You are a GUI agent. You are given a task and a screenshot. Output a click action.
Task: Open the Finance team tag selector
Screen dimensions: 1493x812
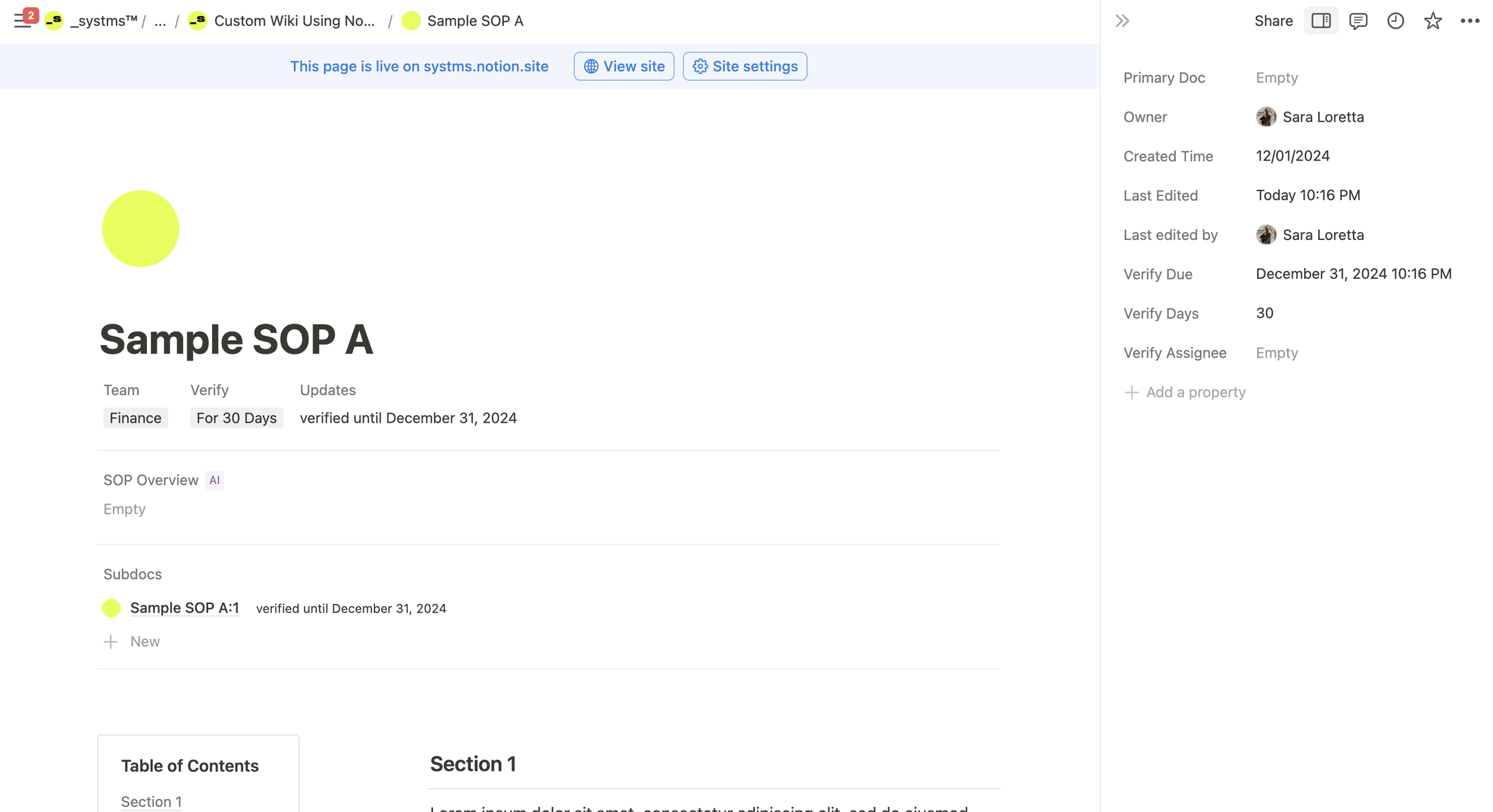136,418
